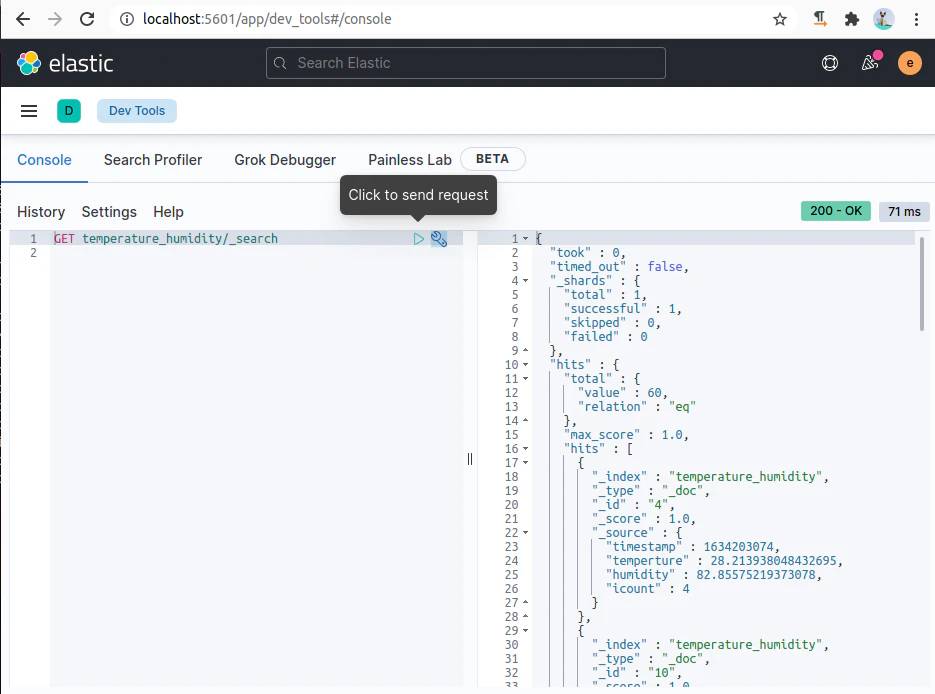
Task: Collapse response line 1 fold arrow
Action: pos(525,238)
